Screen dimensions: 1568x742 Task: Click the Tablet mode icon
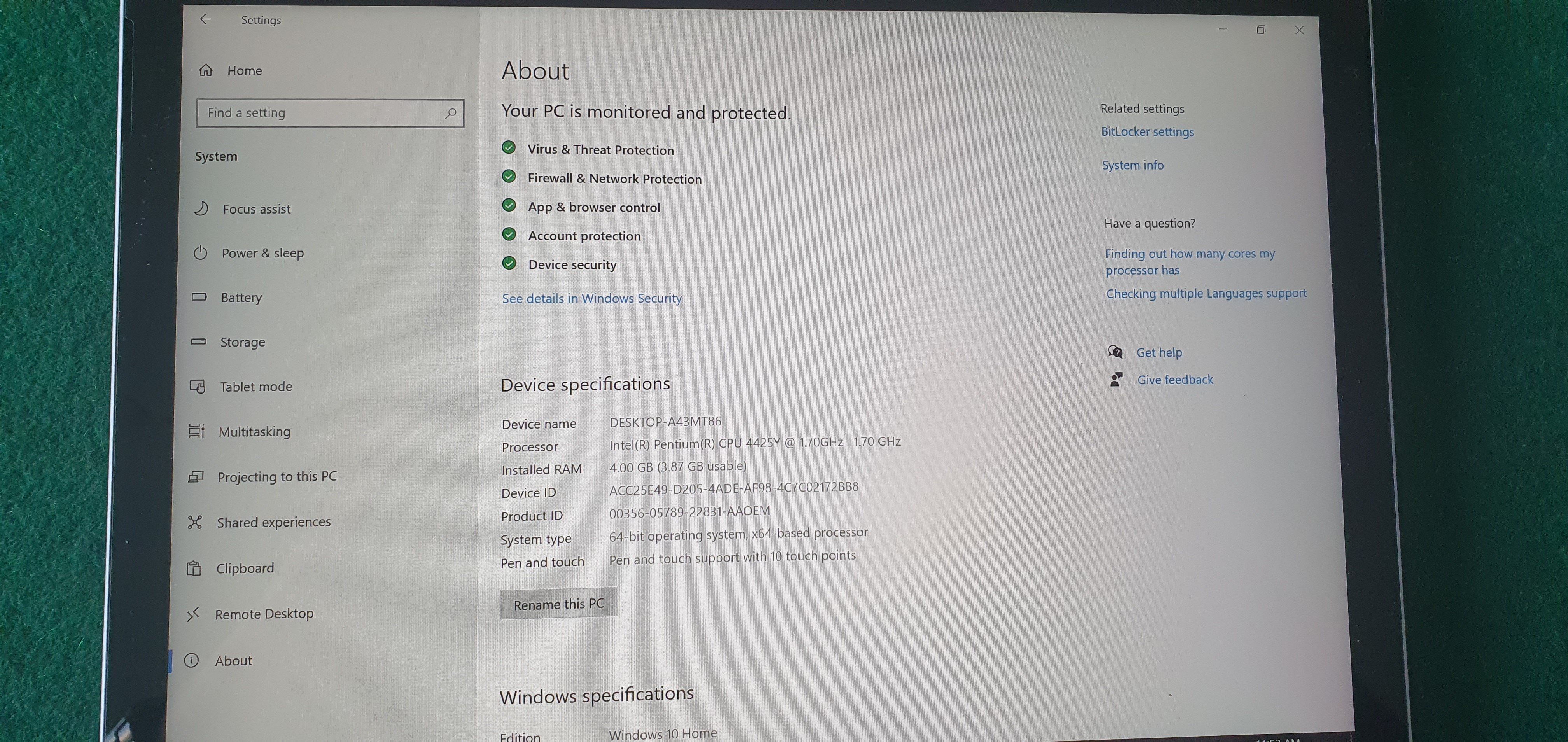(198, 387)
